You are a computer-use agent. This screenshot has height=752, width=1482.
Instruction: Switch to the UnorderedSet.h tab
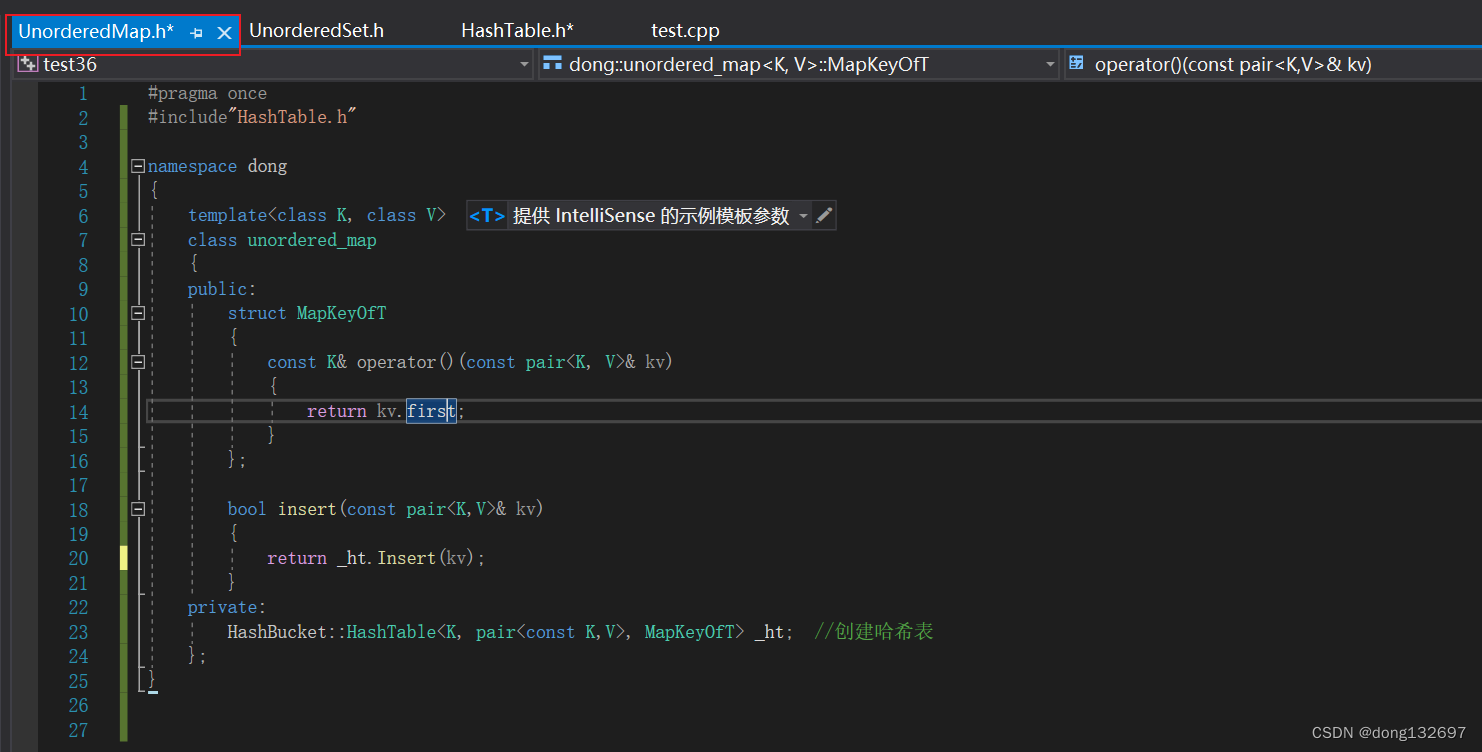pyautogui.click(x=316, y=31)
